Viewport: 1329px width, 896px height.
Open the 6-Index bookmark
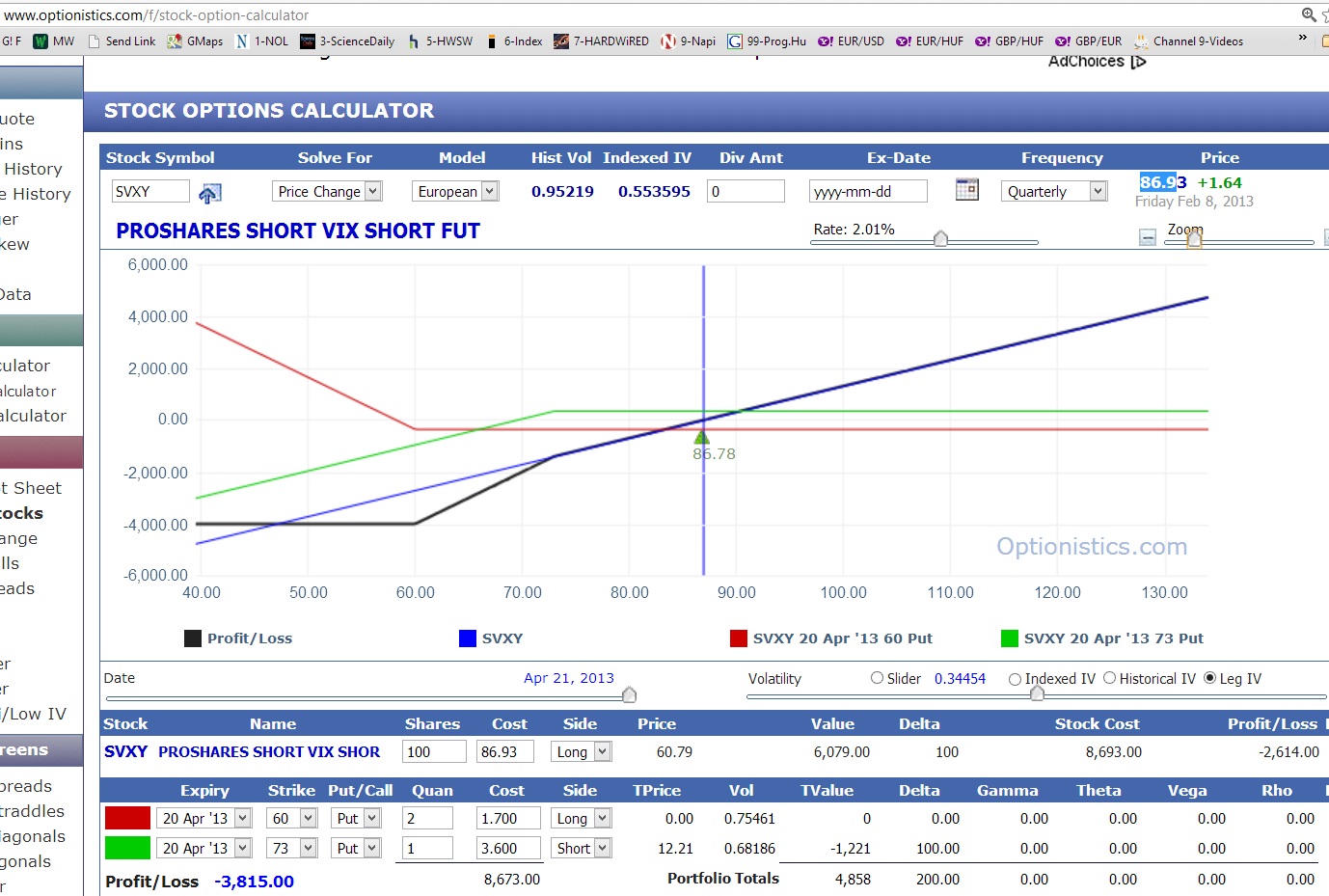click(514, 41)
